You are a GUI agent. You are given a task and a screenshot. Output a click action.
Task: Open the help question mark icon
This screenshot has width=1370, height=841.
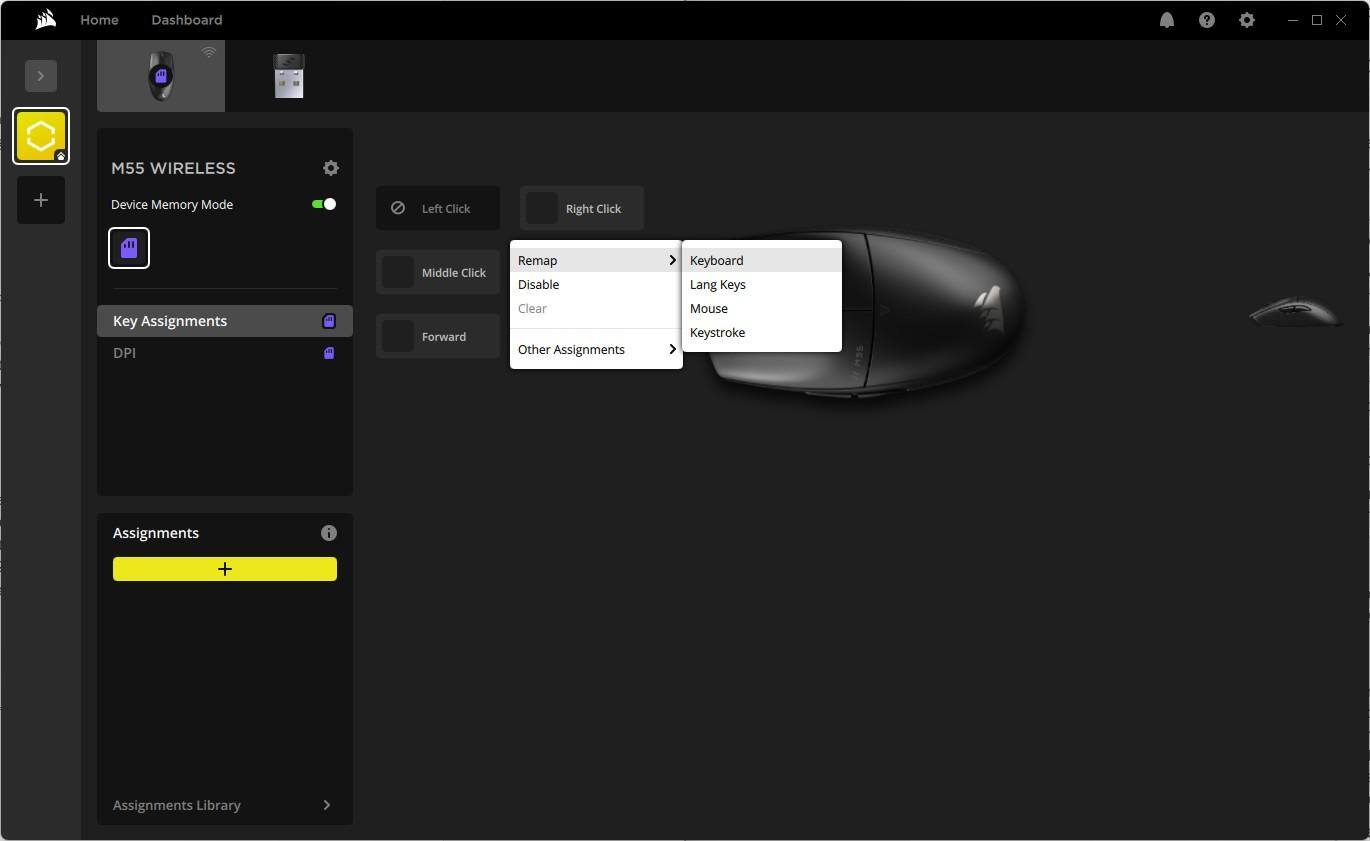[1206, 20]
